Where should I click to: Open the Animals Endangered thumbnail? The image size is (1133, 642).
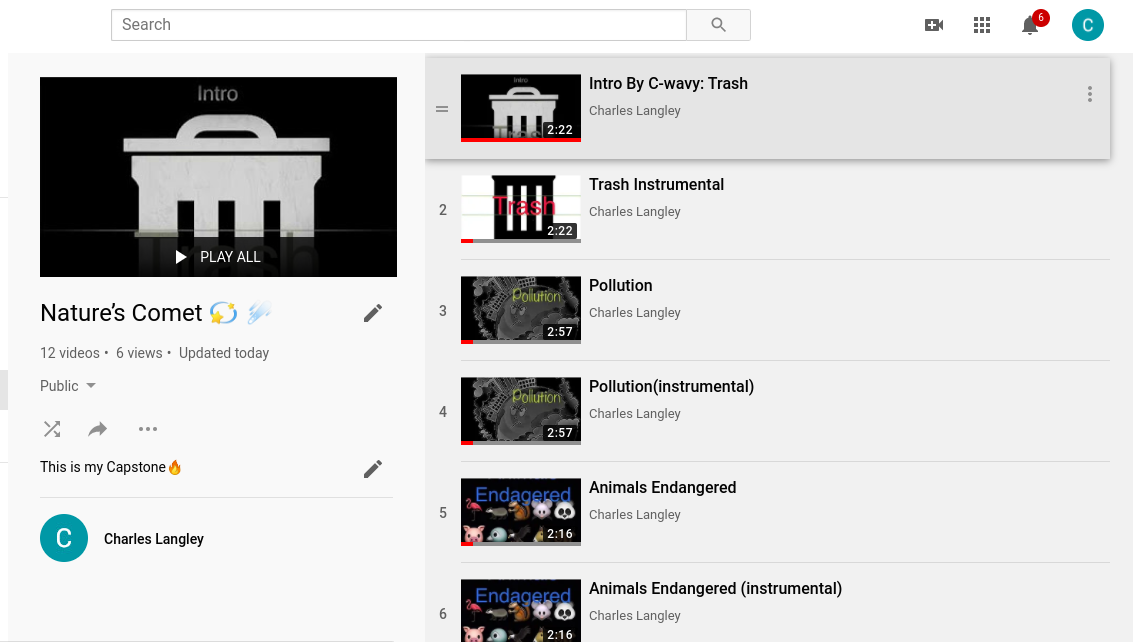tap(520, 512)
